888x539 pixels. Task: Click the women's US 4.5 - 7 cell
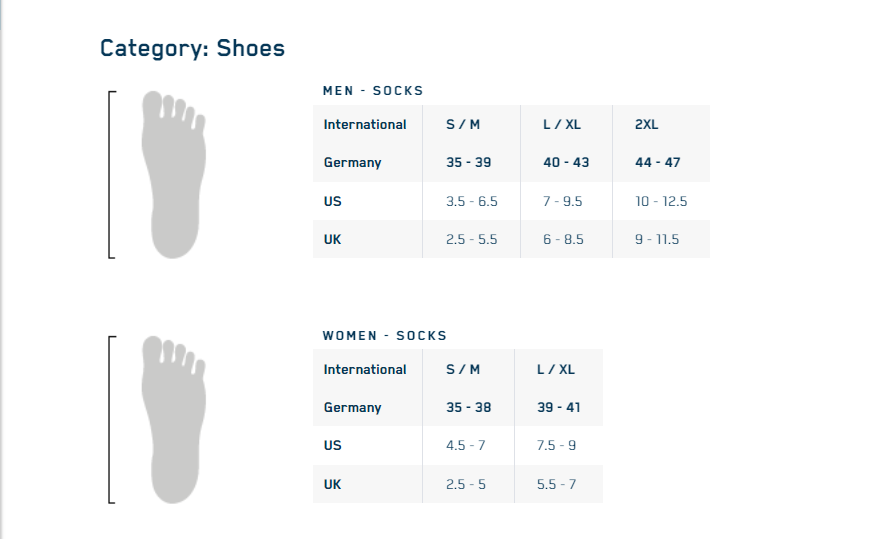[466, 446]
